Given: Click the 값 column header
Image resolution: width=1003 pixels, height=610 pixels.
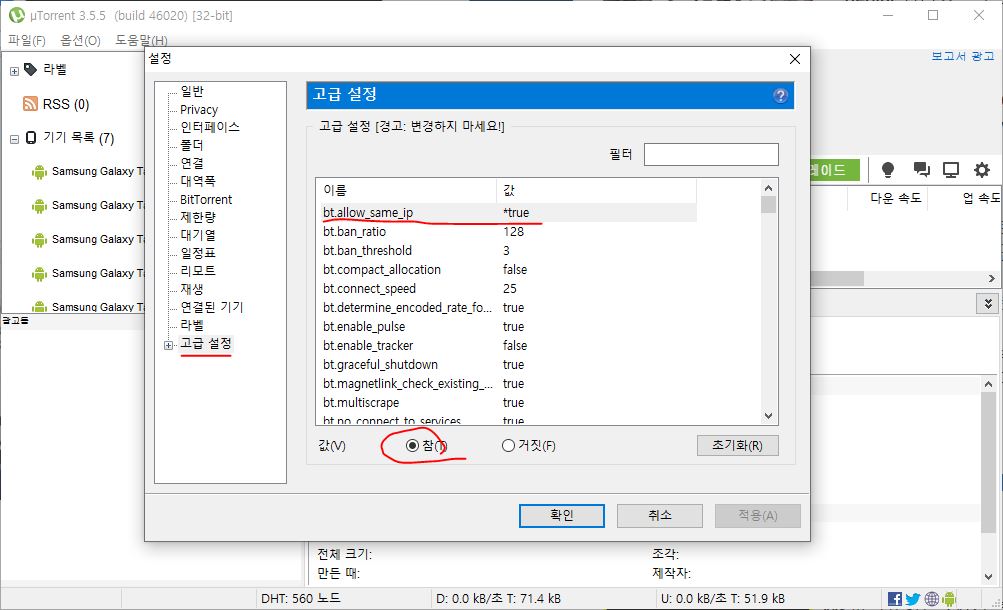Looking at the screenshot, I should (596, 190).
